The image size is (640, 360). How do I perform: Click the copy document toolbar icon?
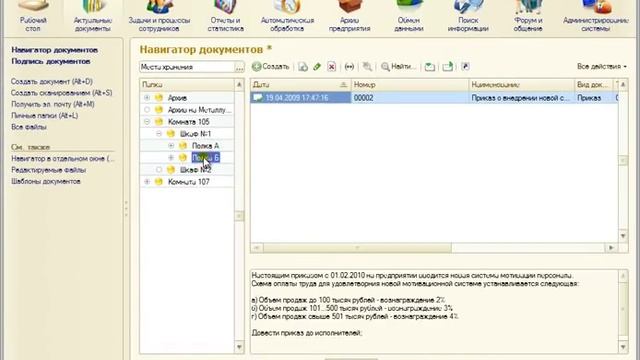(303, 67)
